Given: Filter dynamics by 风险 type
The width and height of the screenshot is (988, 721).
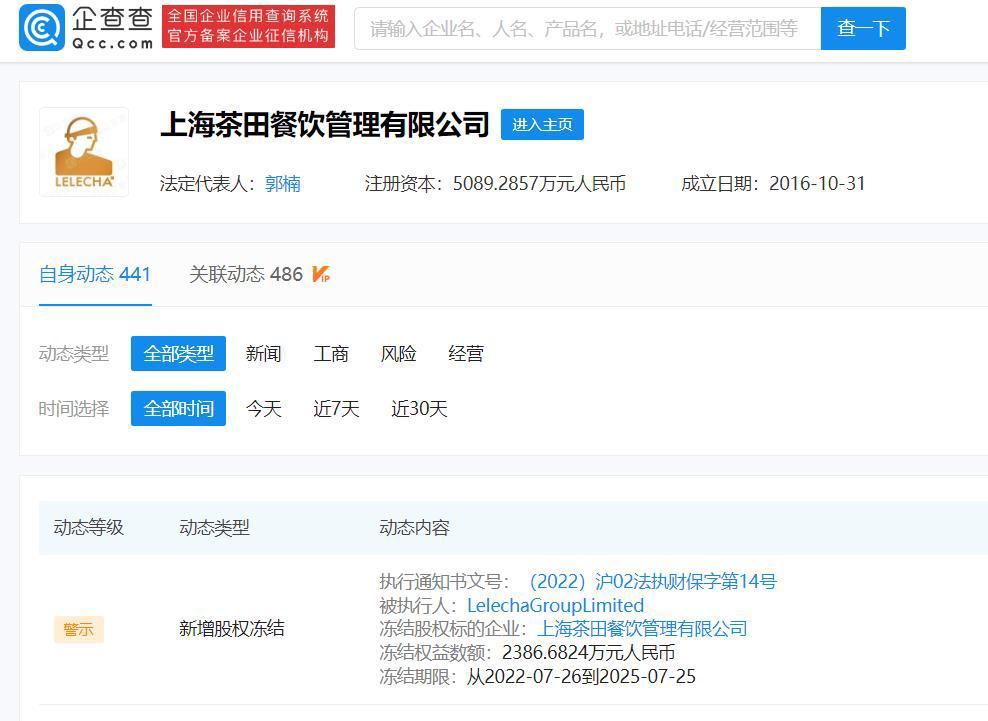Looking at the screenshot, I should click(398, 354).
